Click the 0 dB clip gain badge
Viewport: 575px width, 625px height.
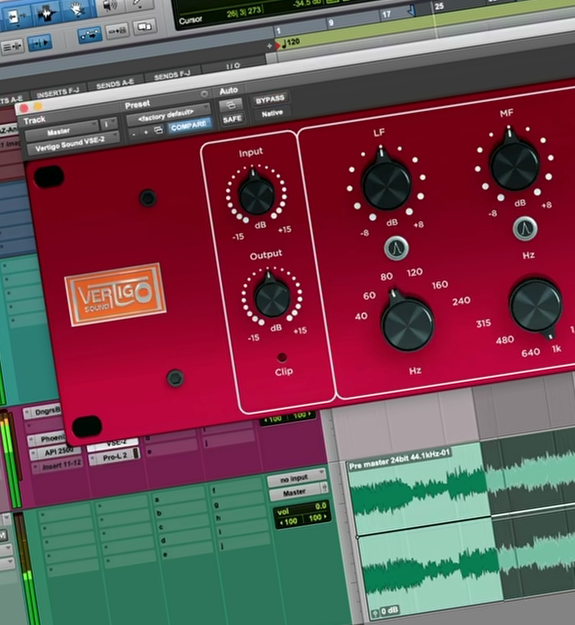click(385, 611)
